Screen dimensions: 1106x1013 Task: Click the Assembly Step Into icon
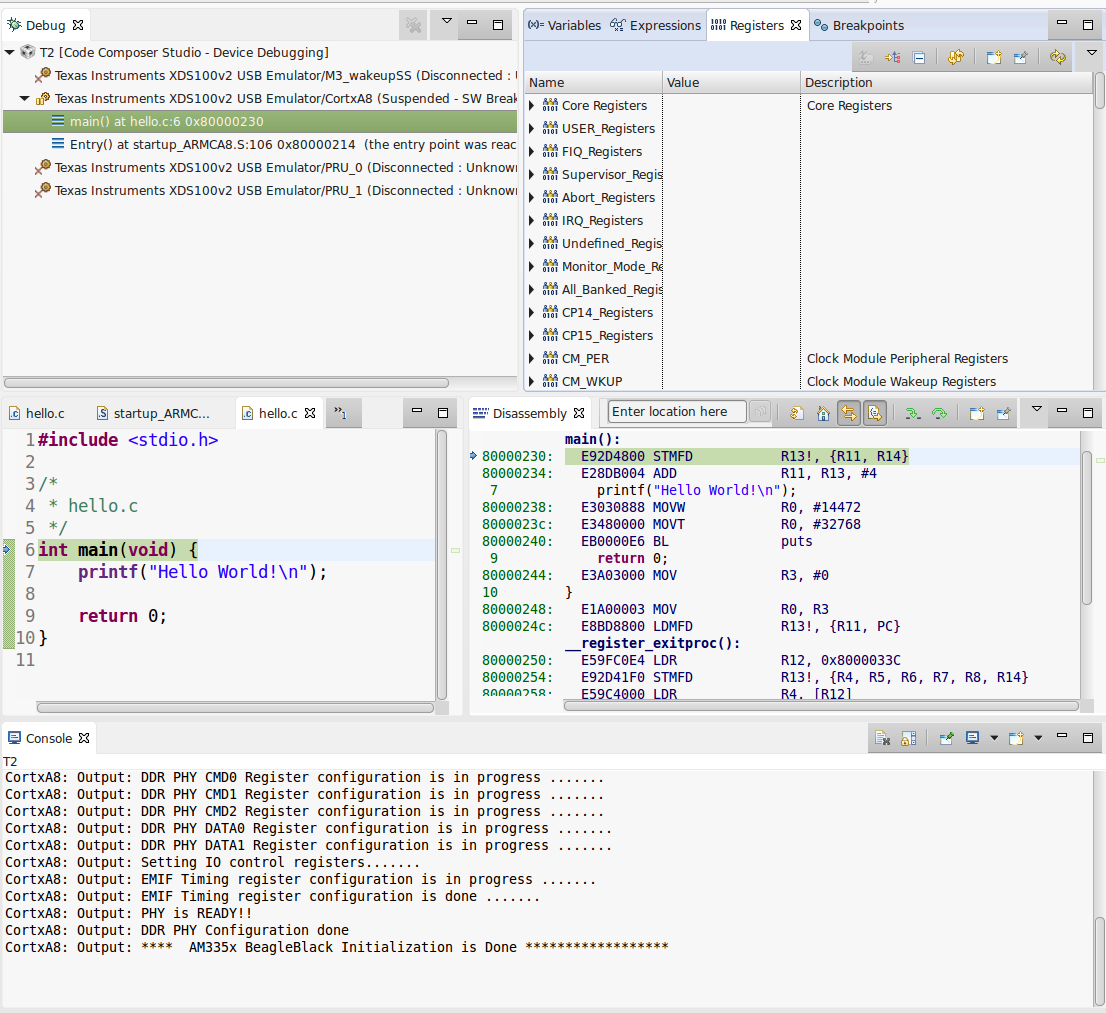(912, 412)
